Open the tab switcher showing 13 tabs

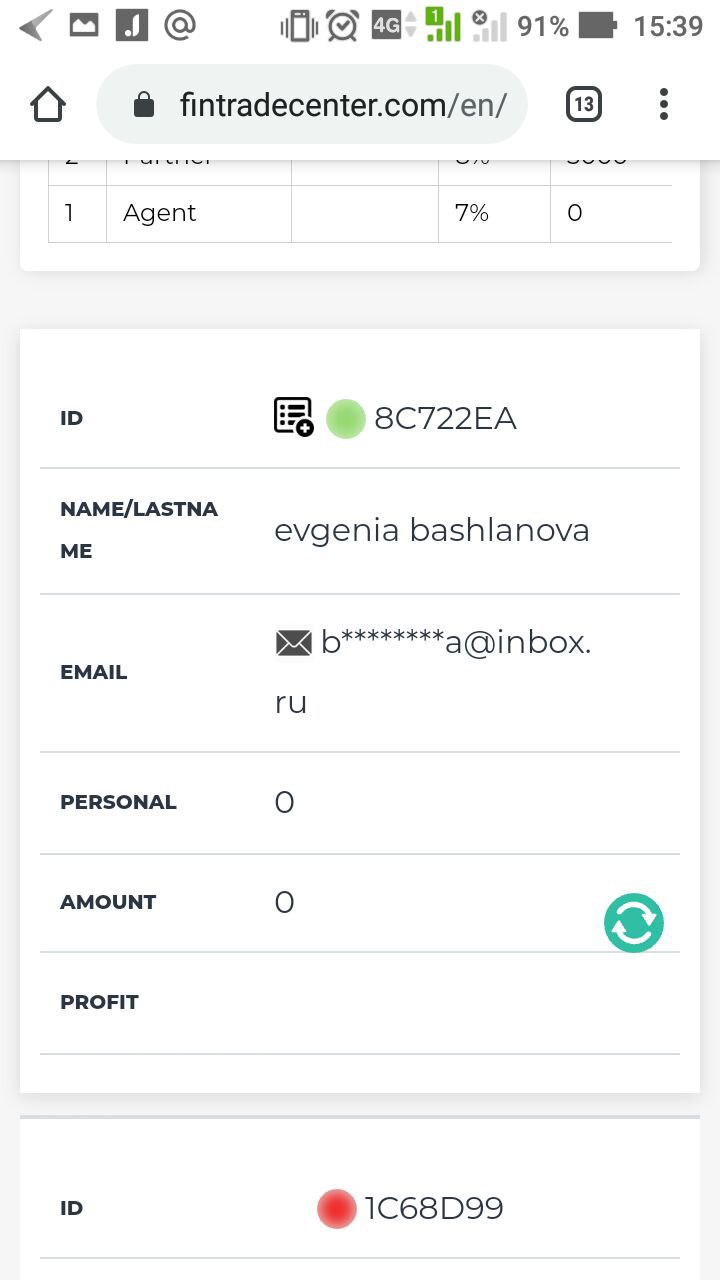tap(584, 104)
